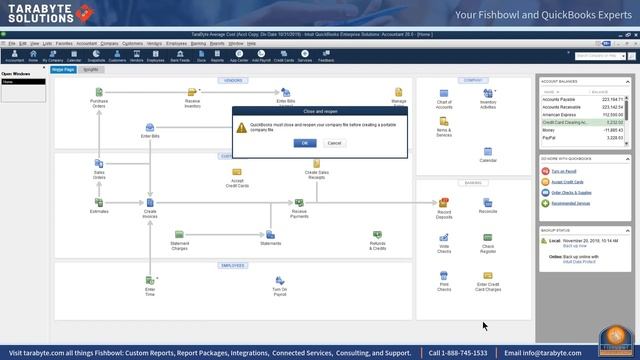Click the Search Company or Help field
The height and width of the screenshot is (360, 640).
click(x=598, y=56)
